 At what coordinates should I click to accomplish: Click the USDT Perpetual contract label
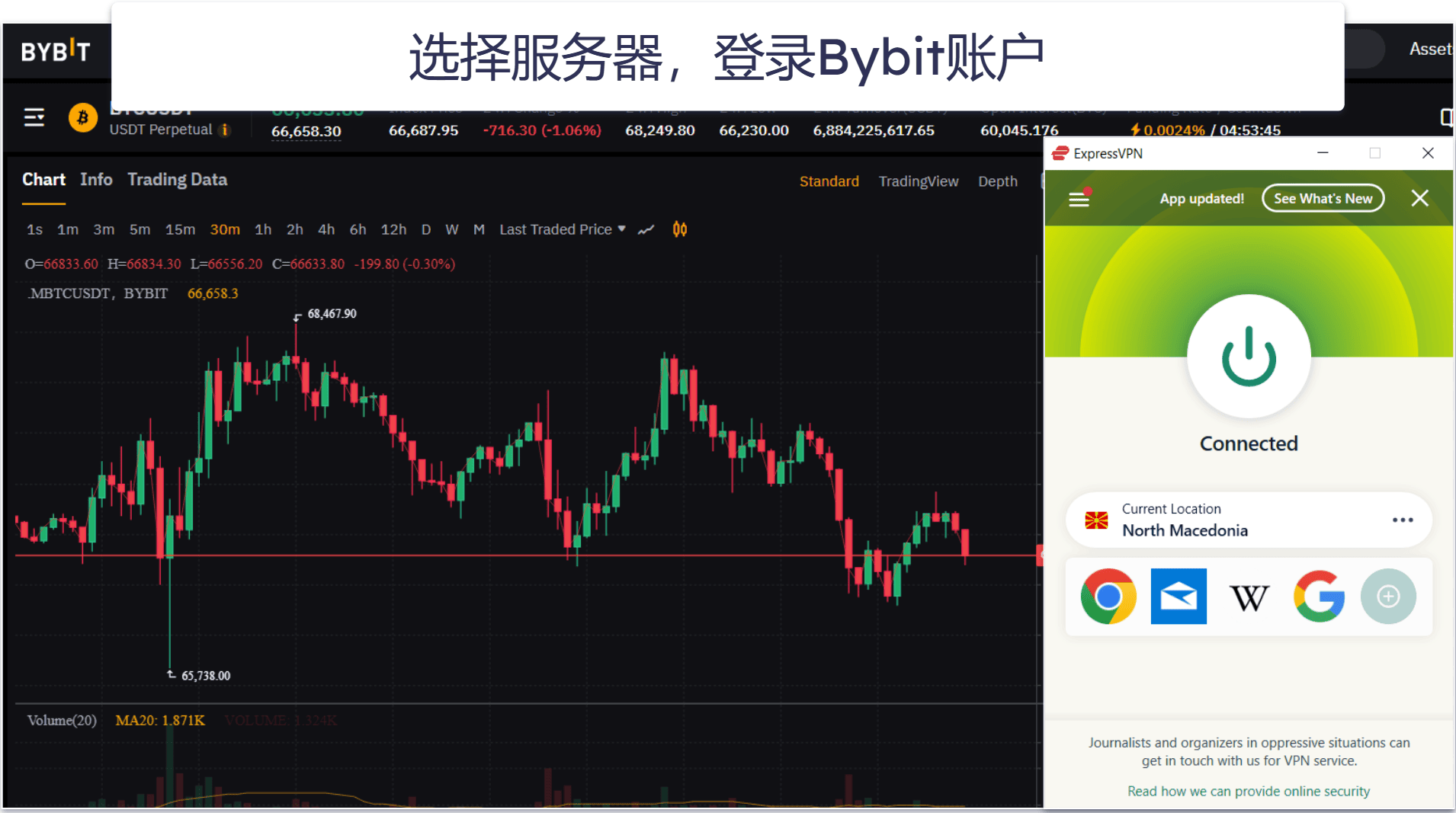(160, 130)
